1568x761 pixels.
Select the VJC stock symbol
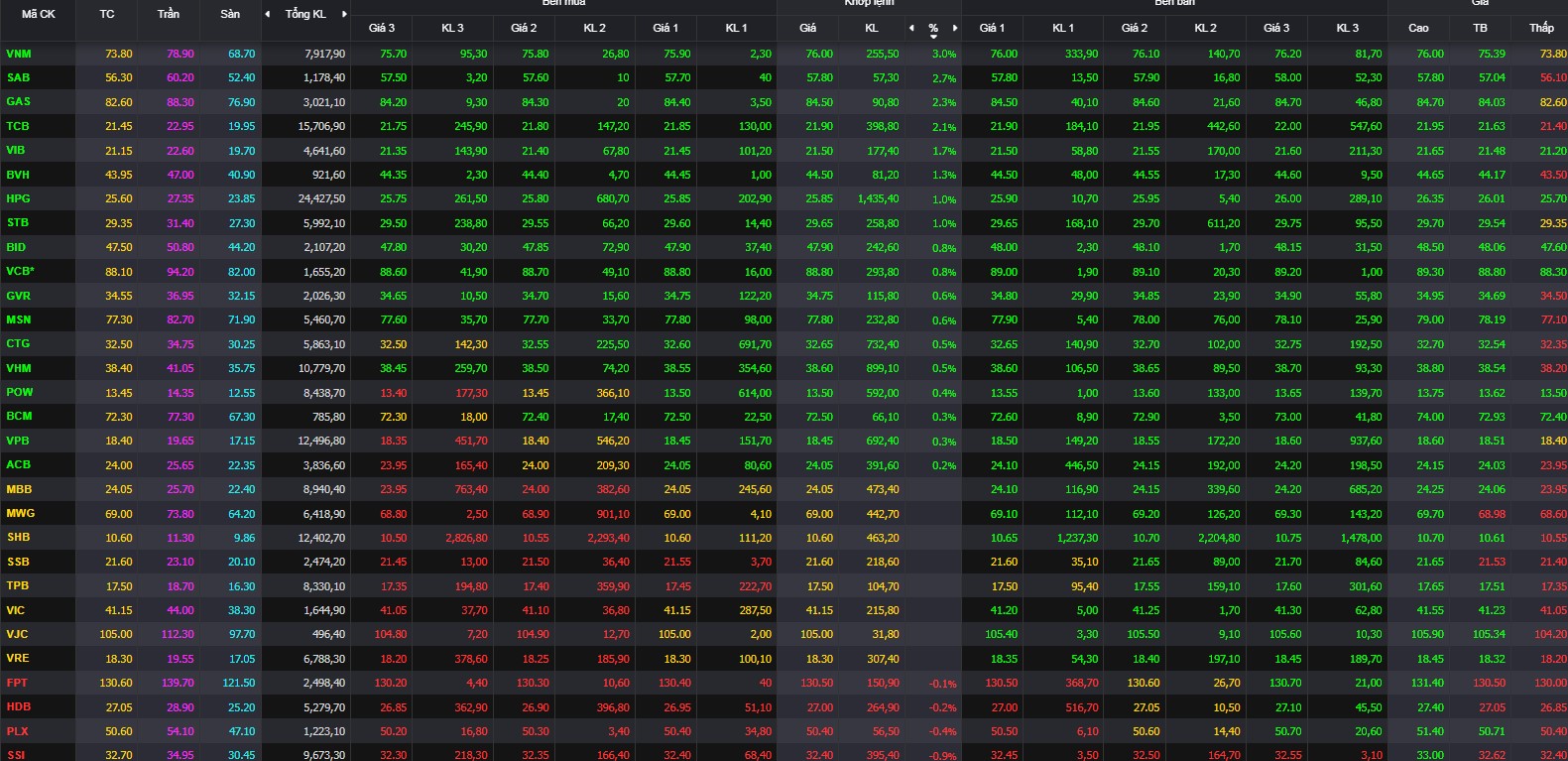coord(17,634)
